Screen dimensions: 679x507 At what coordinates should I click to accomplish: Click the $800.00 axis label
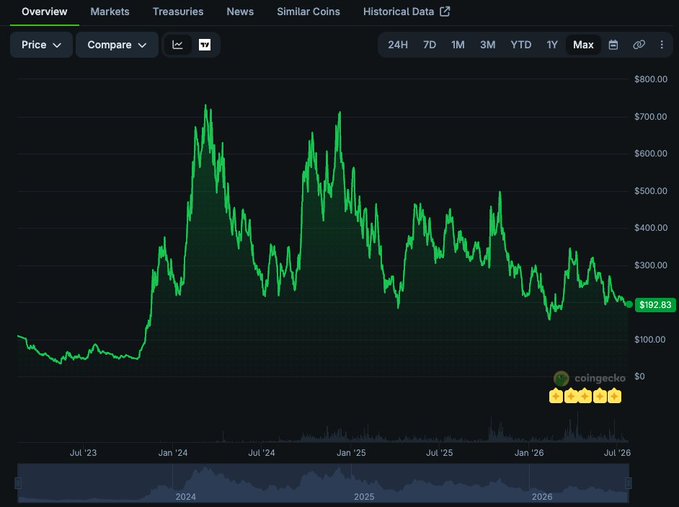click(650, 79)
